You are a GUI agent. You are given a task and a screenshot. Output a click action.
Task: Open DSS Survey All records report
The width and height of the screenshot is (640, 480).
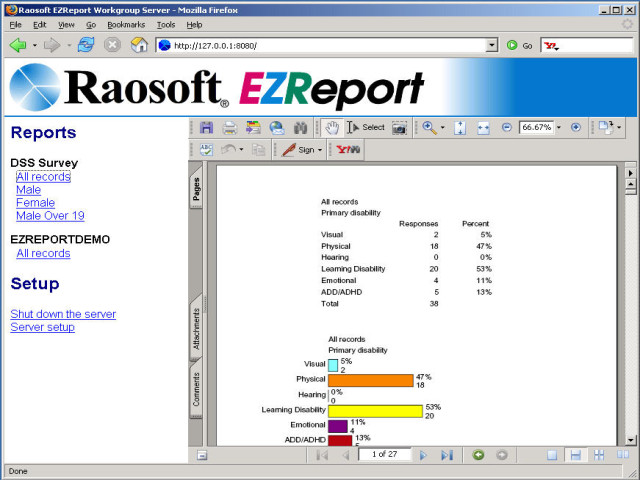point(43,177)
